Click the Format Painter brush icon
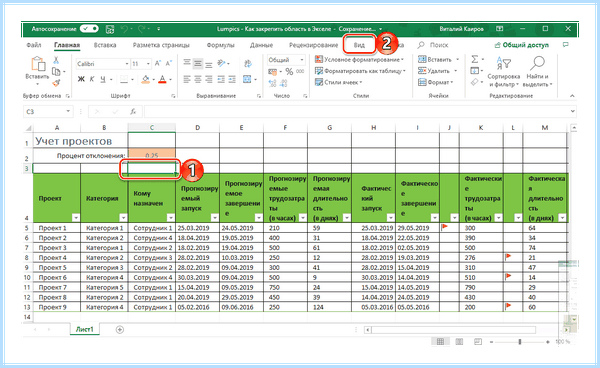This screenshot has height=368, width=600. click(56, 82)
